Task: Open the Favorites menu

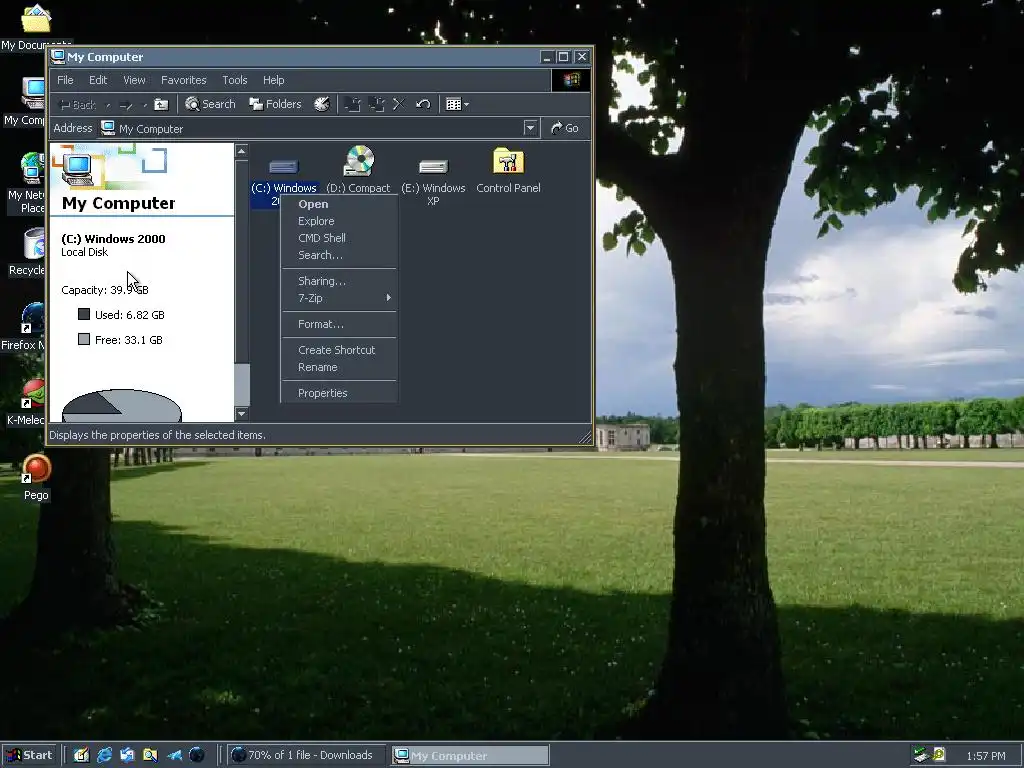Action: 184,80
